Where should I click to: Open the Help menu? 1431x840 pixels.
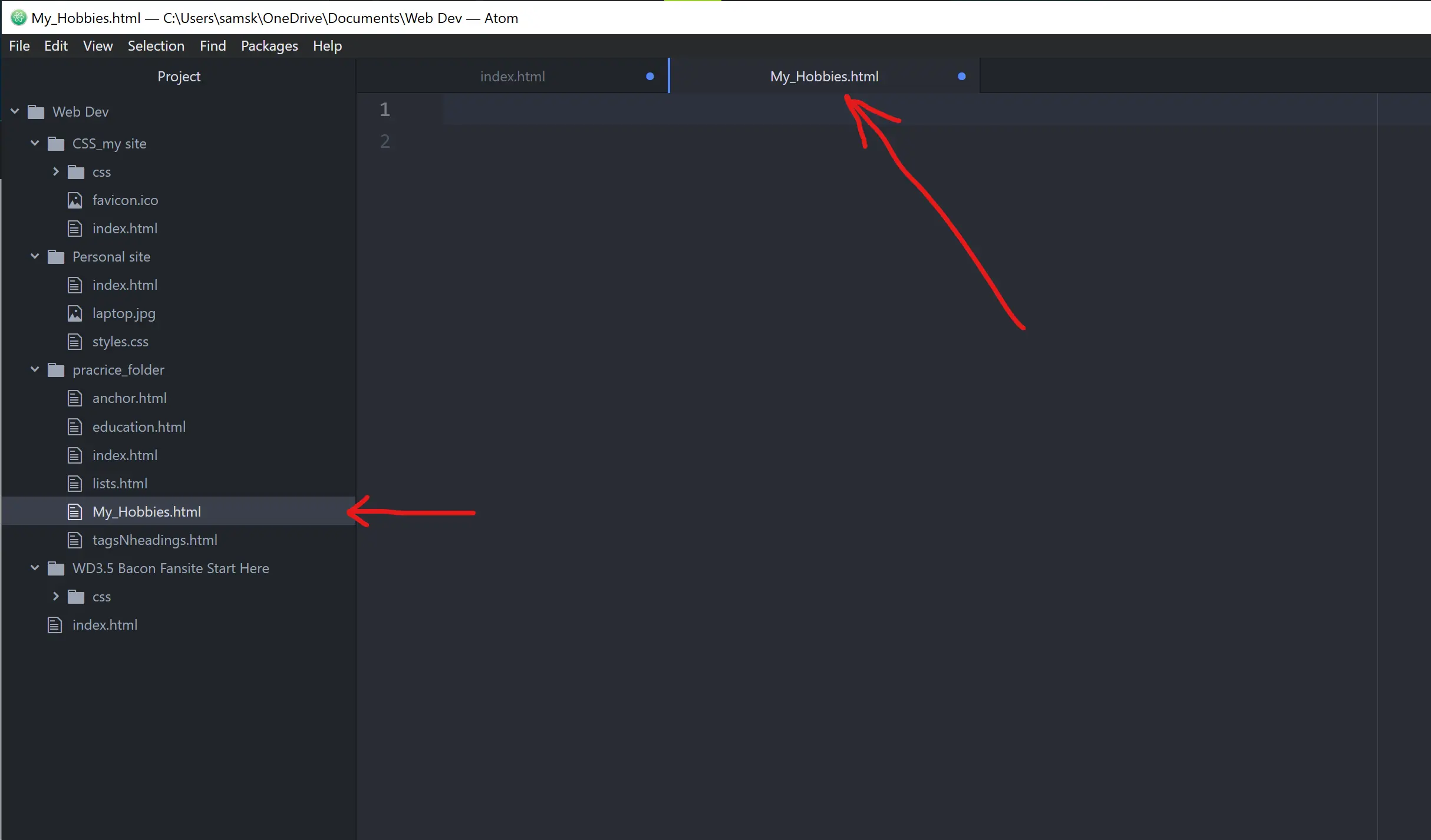(327, 46)
